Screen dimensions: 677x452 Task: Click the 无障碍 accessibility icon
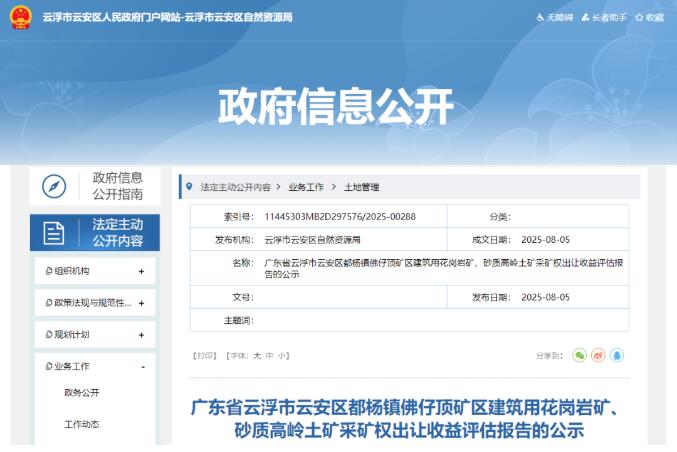[541, 18]
